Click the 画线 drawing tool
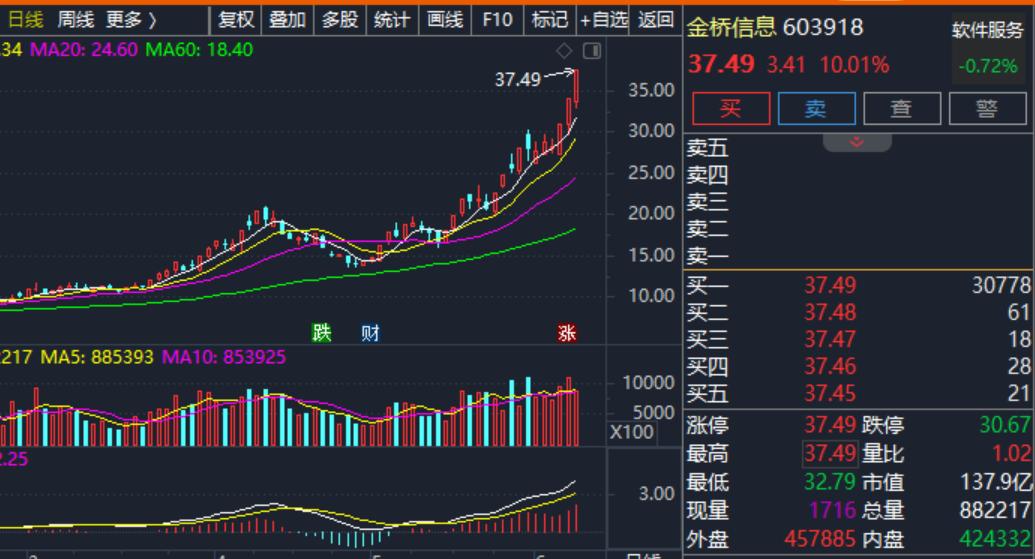Viewport: 1035px width, 559px height. (x=444, y=19)
